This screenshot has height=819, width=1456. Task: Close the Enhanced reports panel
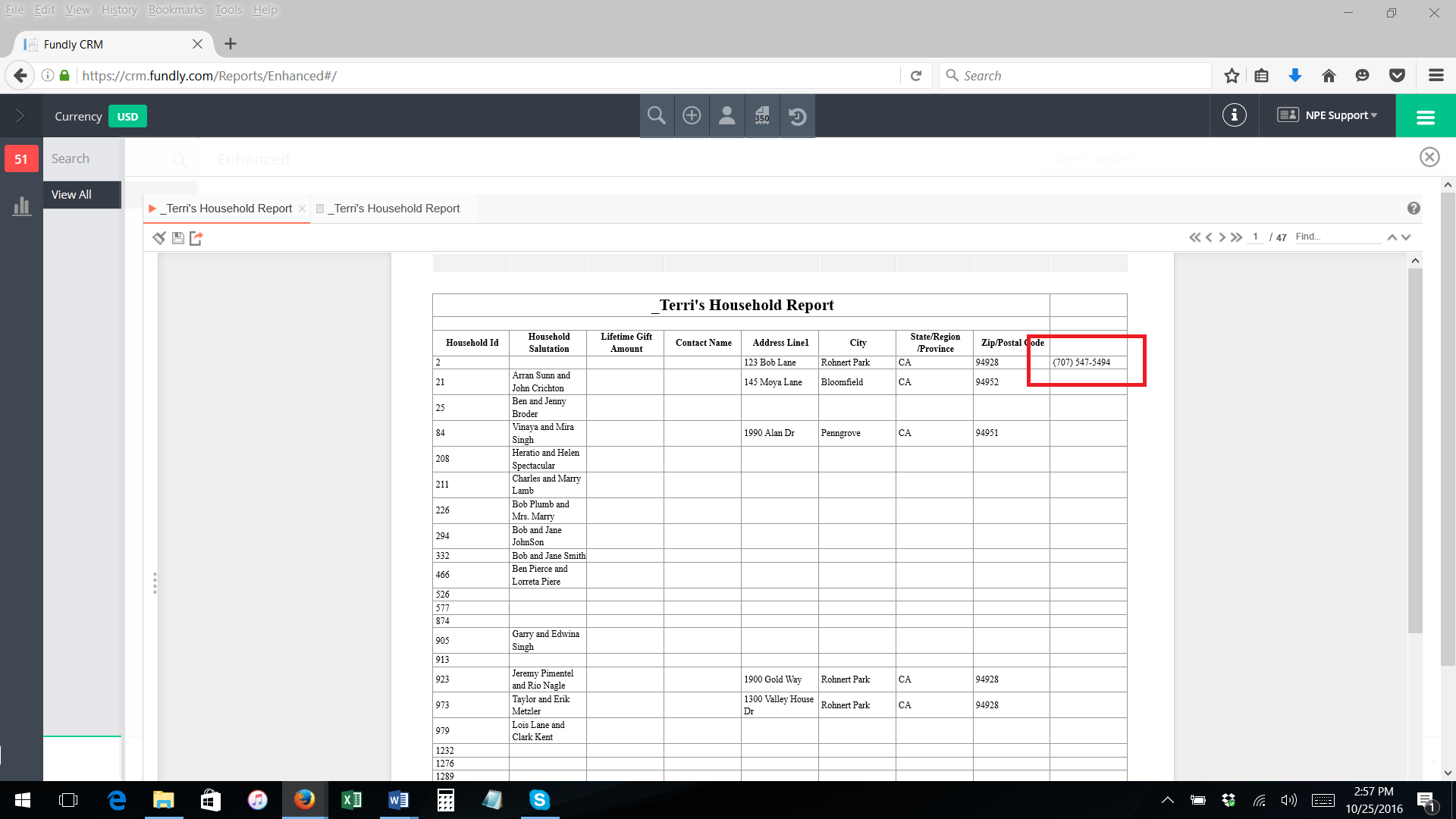1429,157
